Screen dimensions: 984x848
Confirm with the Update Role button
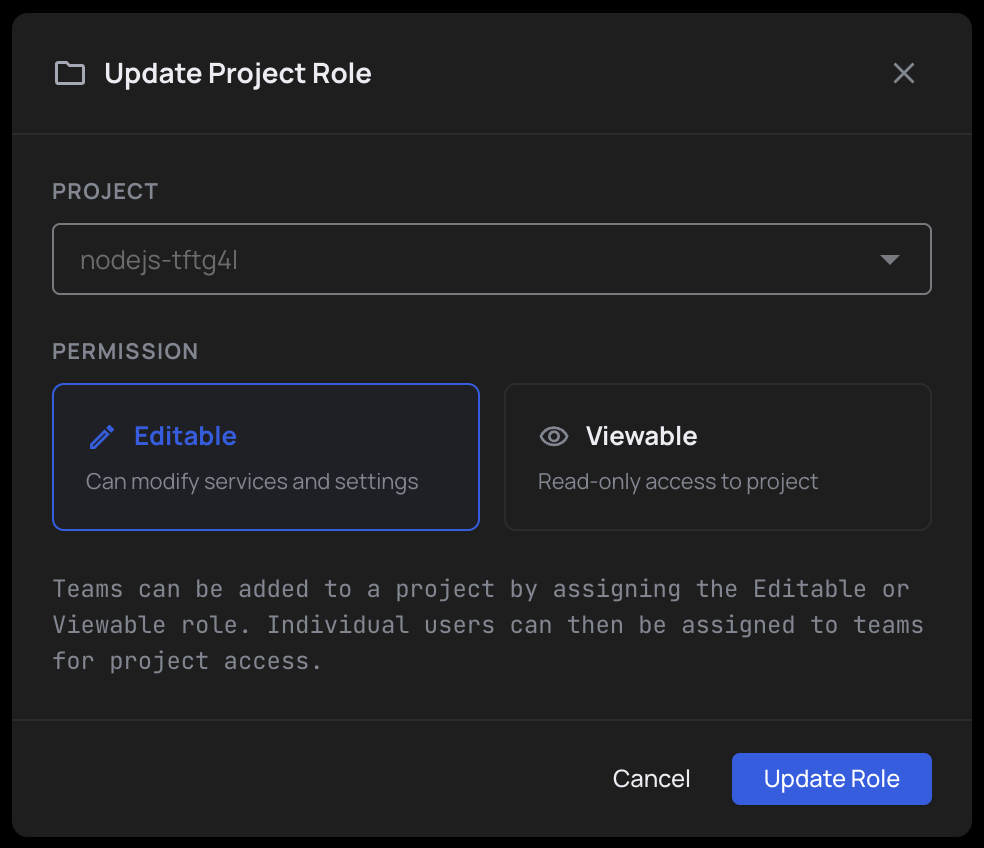click(x=832, y=779)
